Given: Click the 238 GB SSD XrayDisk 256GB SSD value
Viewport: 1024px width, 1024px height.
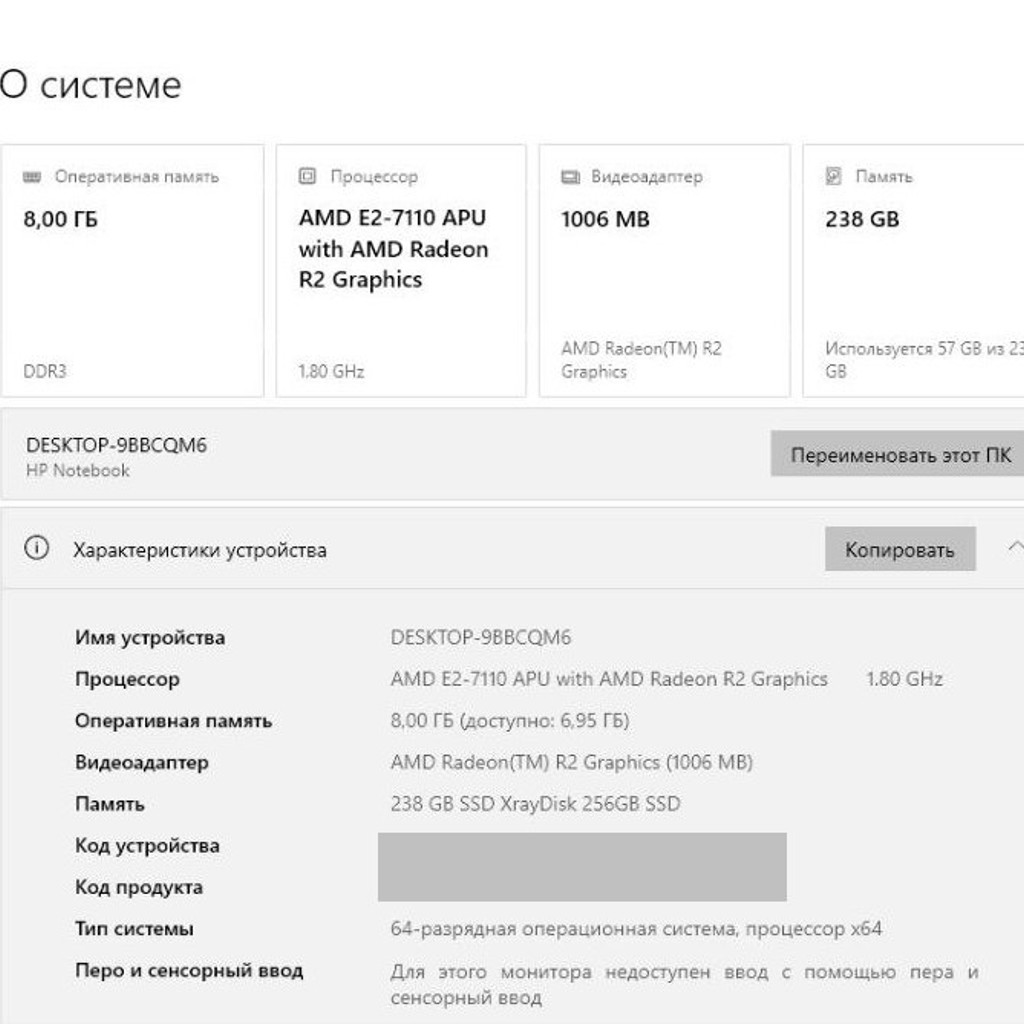Looking at the screenshot, I should coord(536,804).
